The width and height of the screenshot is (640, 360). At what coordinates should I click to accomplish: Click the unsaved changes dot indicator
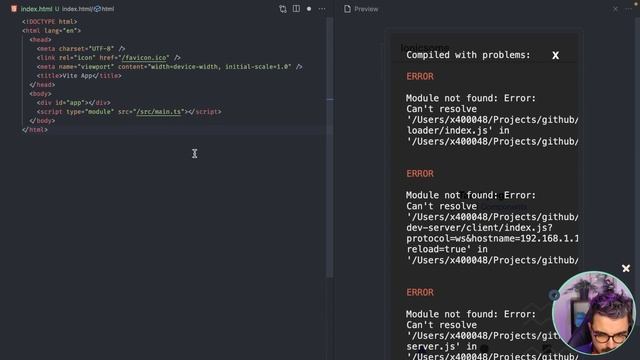click(309, 9)
